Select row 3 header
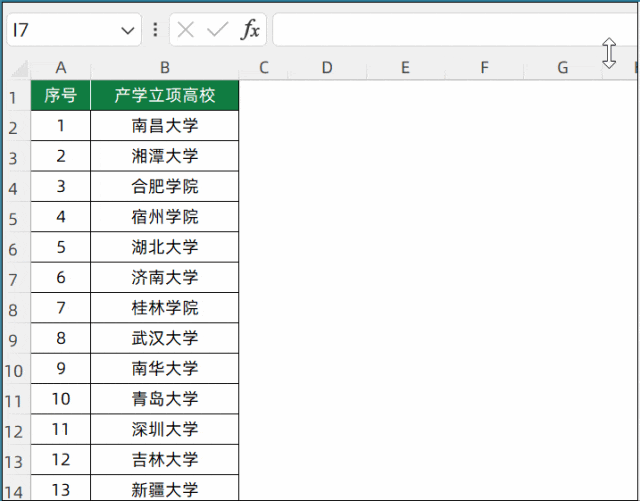640x501 pixels. (x=16, y=157)
